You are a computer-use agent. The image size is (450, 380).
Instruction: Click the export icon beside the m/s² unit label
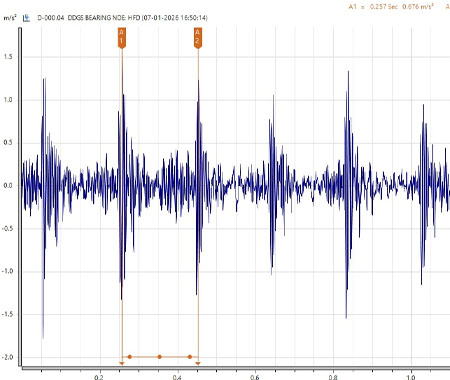26,18
